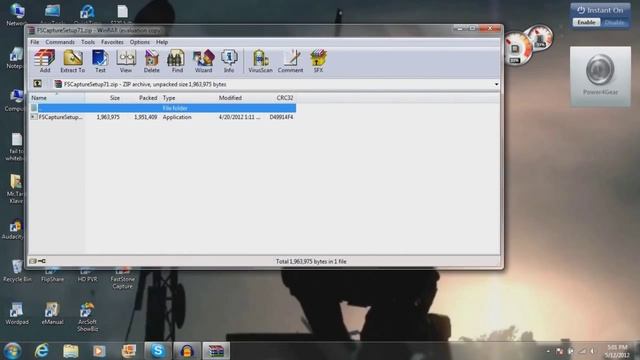Click the CPU meter gadget

[518, 49]
